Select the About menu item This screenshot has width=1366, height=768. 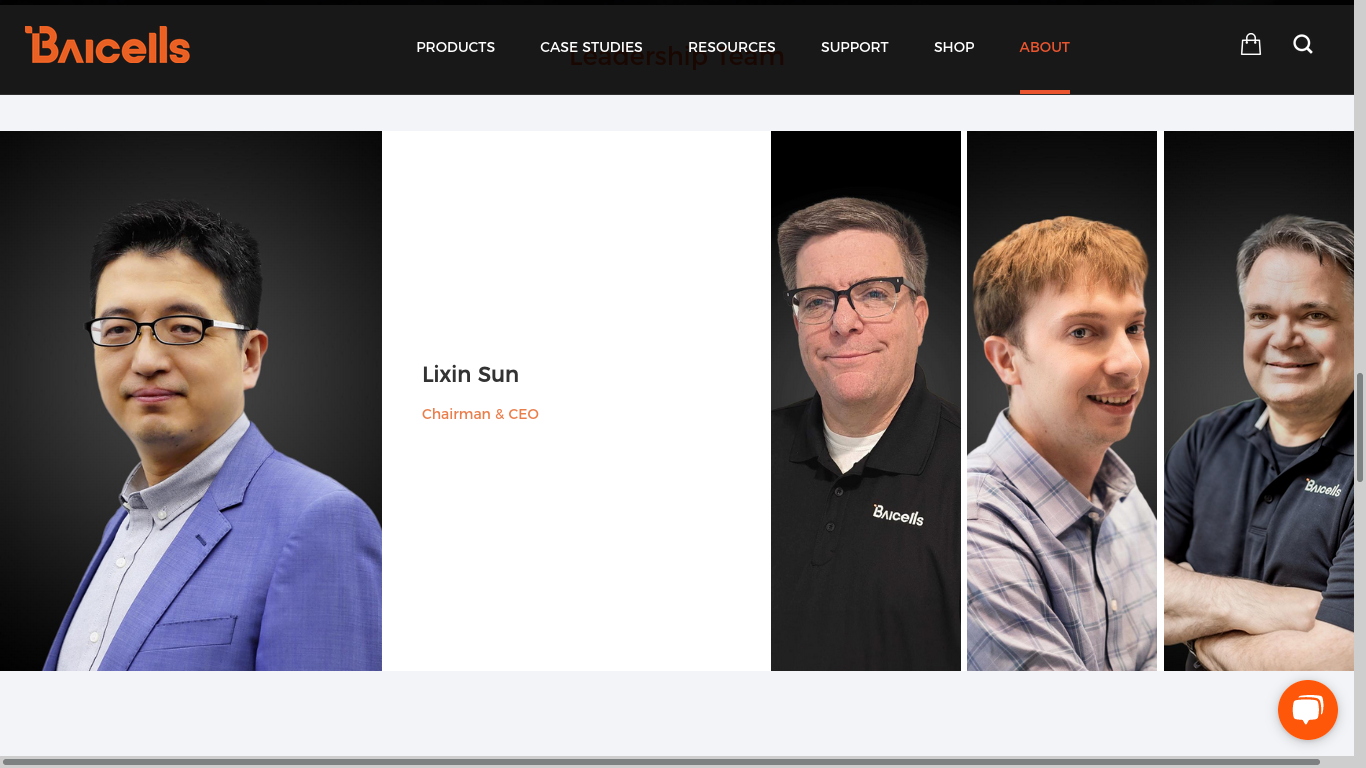1044,47
